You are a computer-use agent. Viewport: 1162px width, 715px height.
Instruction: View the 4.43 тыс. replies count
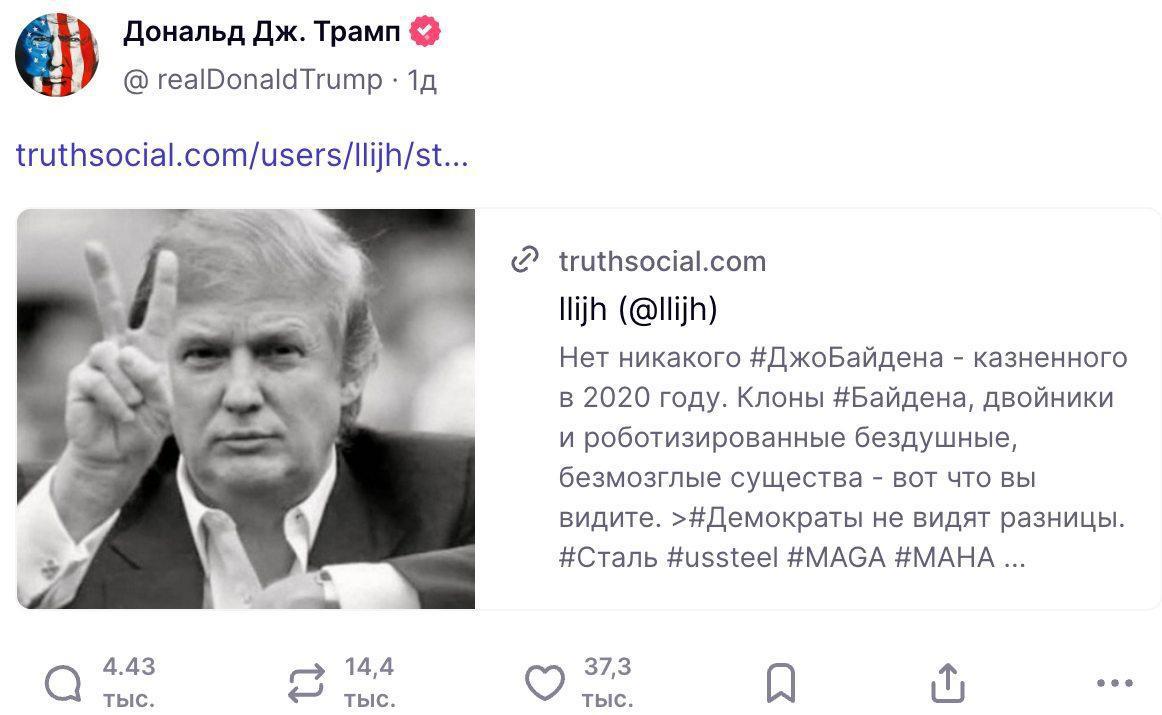[129, 683]
